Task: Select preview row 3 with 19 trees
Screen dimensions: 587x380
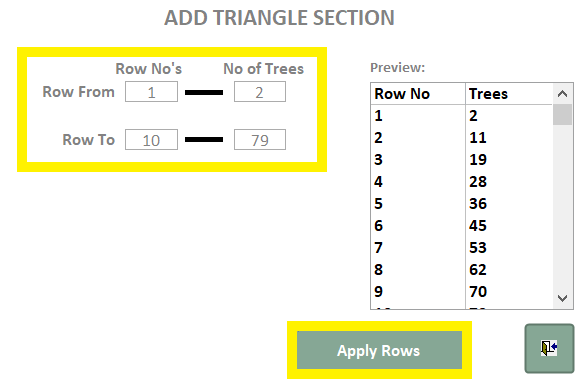Action: (x=462, y=160)
